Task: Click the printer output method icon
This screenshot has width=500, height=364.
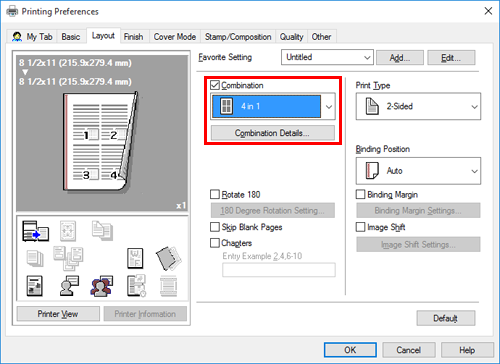Action: [x=35, y=231]
